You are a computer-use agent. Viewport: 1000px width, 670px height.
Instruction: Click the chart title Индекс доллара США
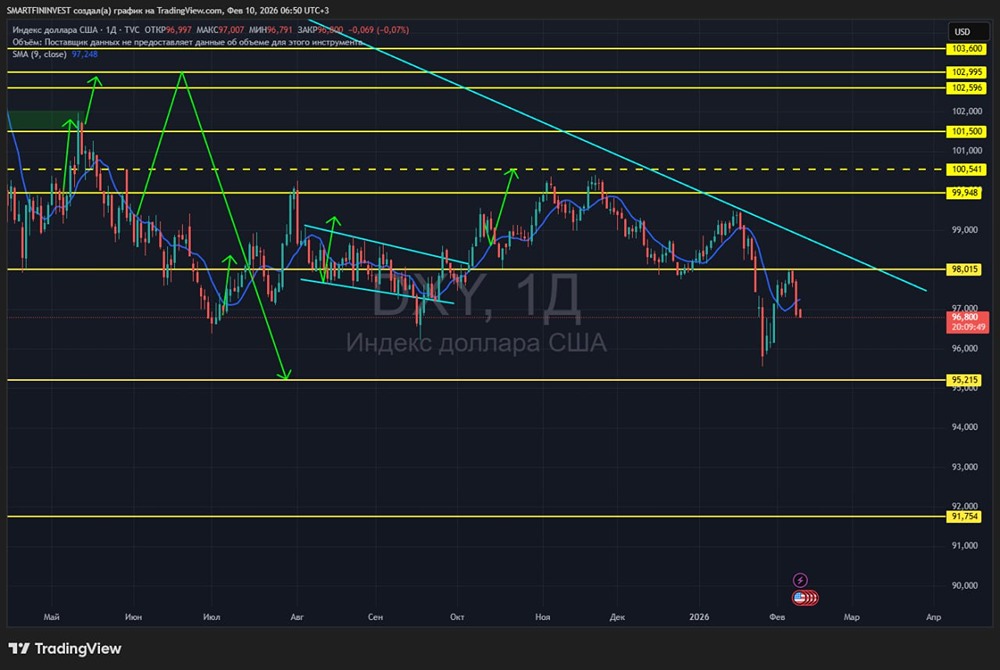click(54, 29)
